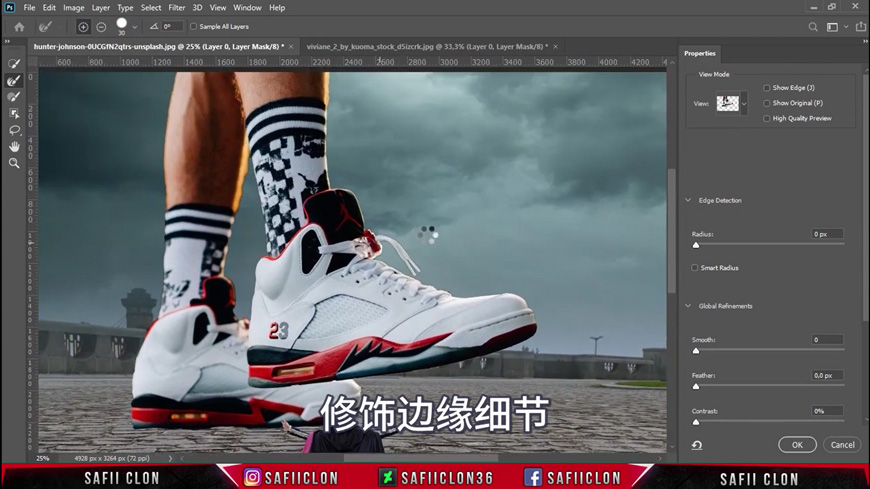
Task: Click the canvas vertical scrollbar
Action: (672, 230)
